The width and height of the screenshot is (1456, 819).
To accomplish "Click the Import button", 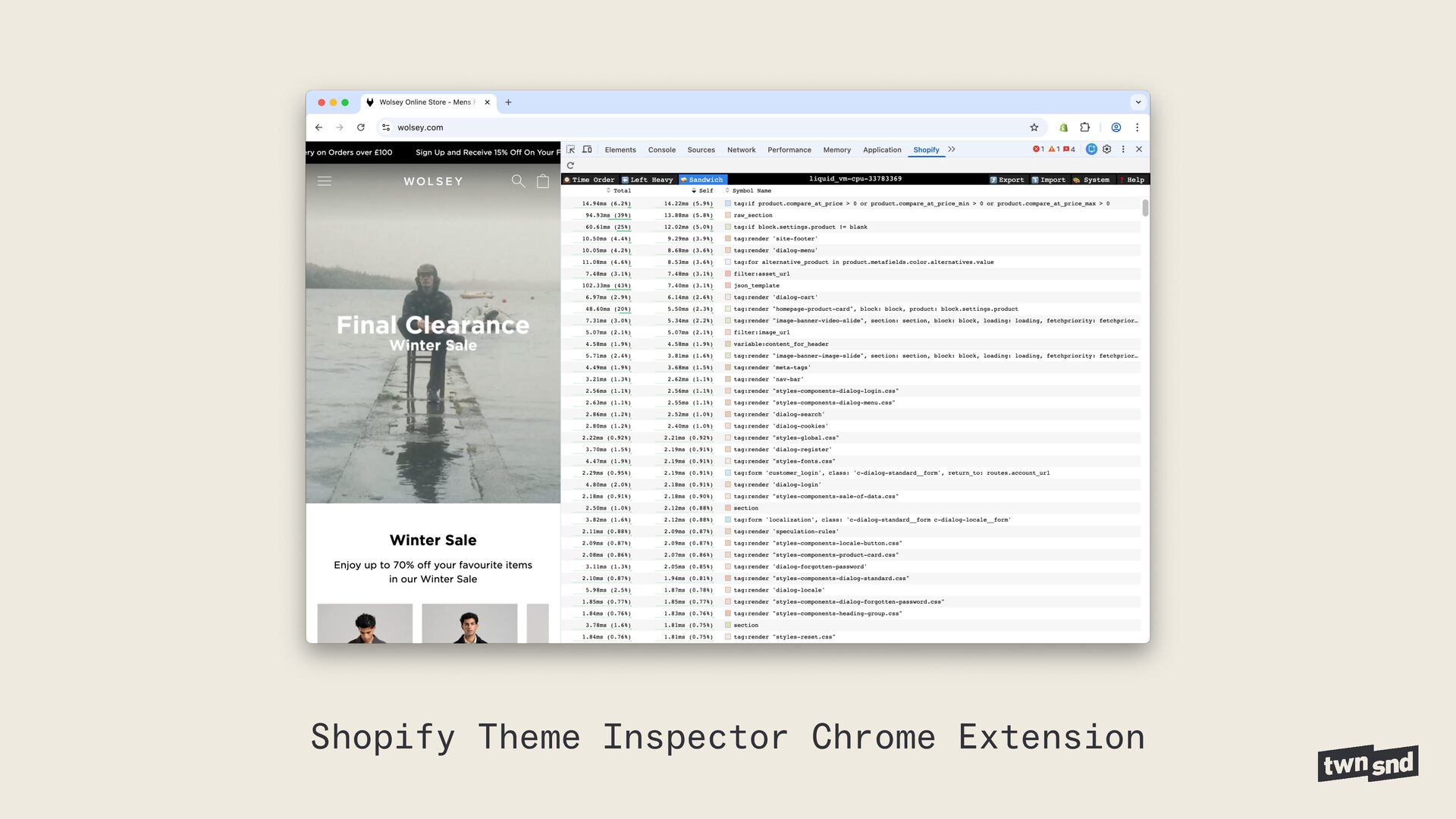I will coord(1049,180).
